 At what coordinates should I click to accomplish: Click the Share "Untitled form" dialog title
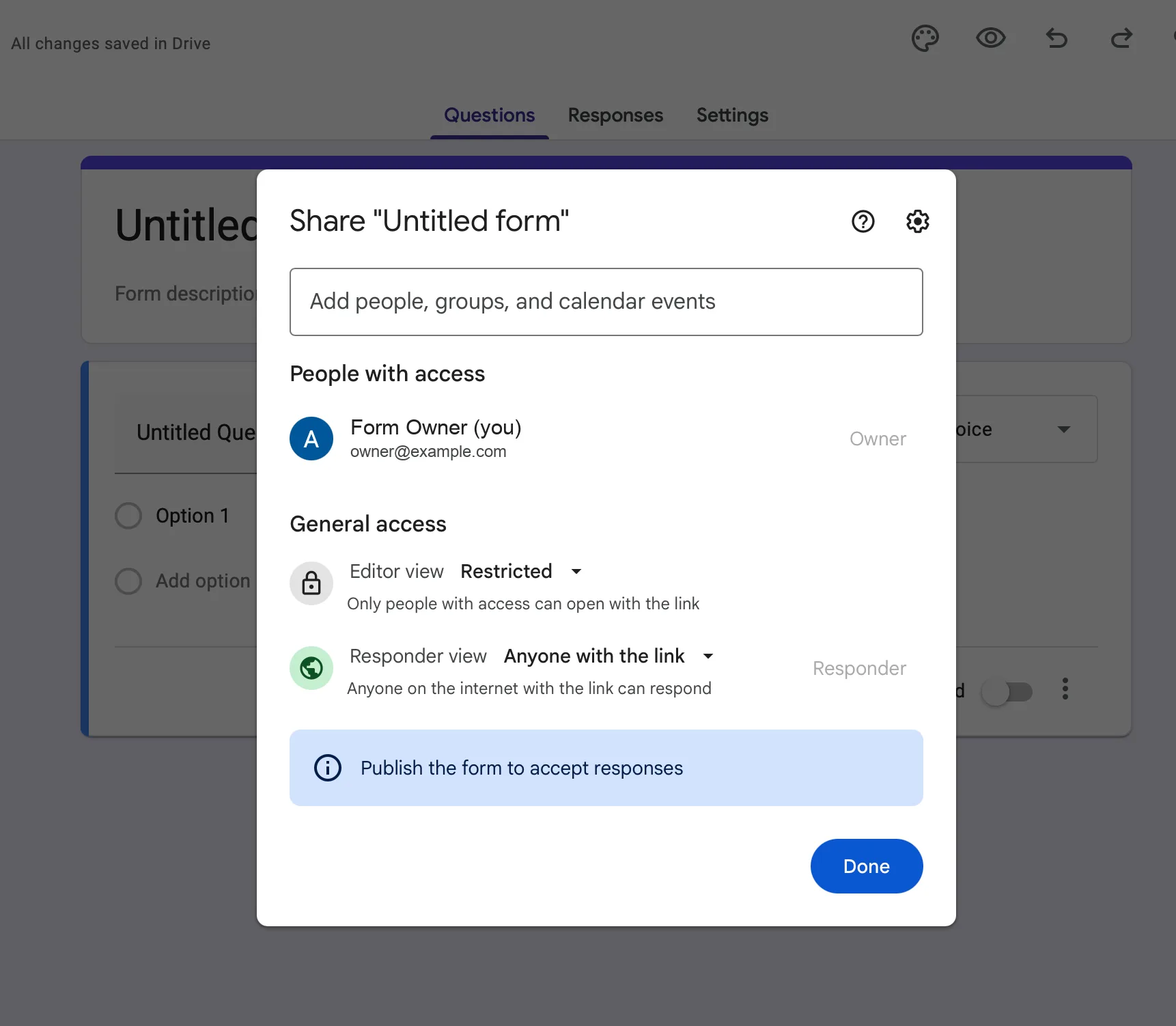429,221
